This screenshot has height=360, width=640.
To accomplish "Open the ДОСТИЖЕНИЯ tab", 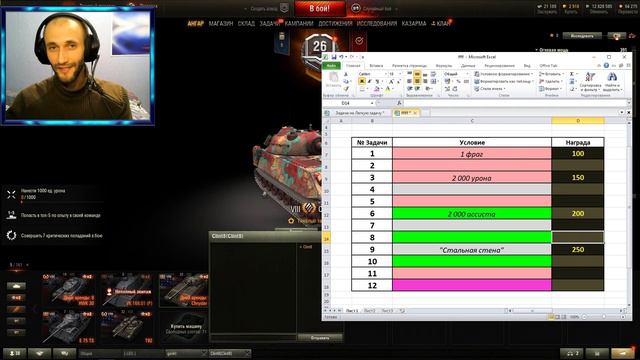I will (x=335, y=23).
